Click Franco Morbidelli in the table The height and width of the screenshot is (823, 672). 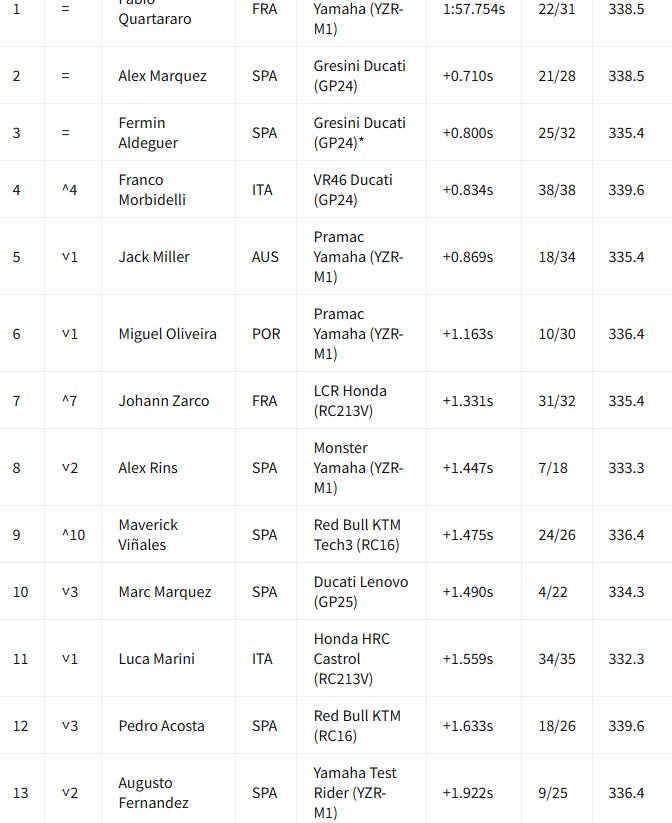[x=152, y=190]
